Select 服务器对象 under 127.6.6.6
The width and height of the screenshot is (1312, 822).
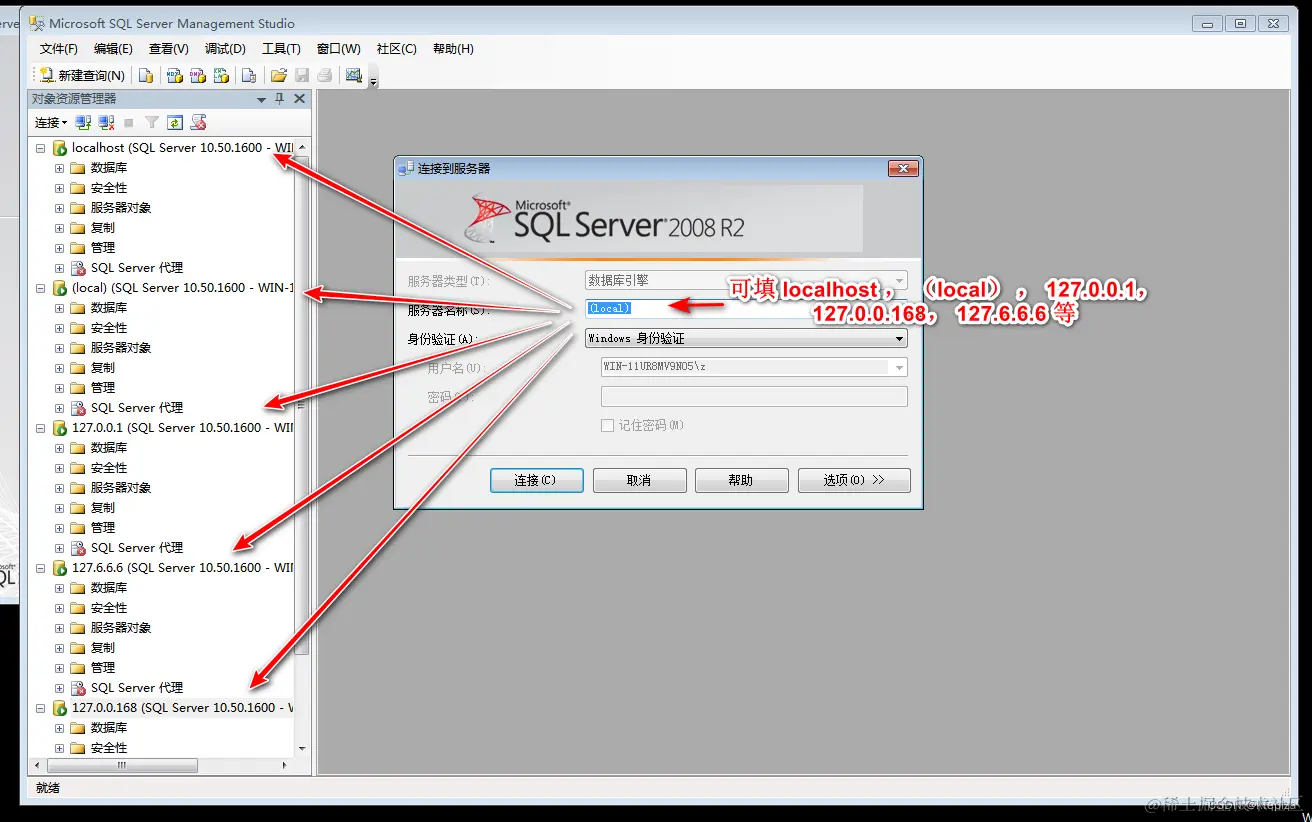121,627
